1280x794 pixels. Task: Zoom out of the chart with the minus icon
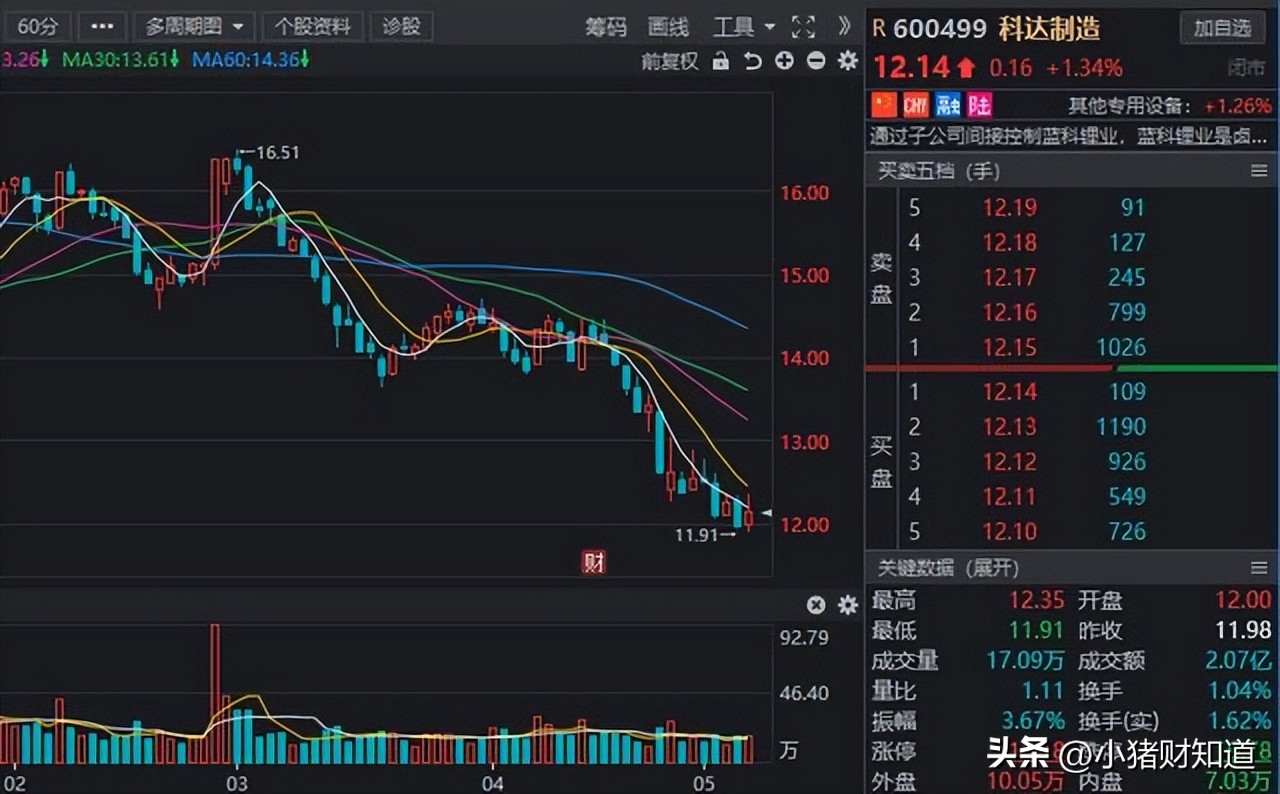815,61
